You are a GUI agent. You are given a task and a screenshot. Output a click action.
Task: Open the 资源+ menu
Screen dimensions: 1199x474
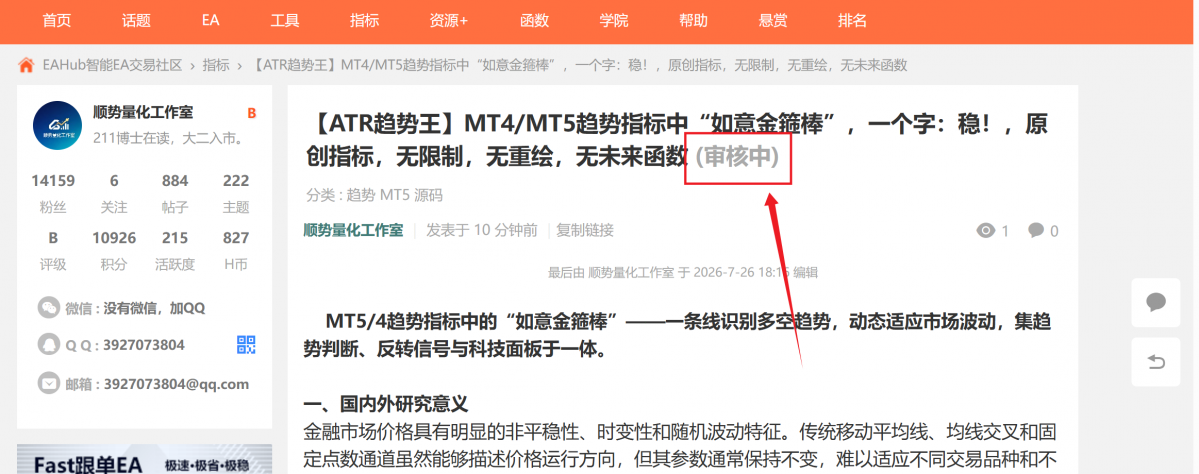coord(449,21)
